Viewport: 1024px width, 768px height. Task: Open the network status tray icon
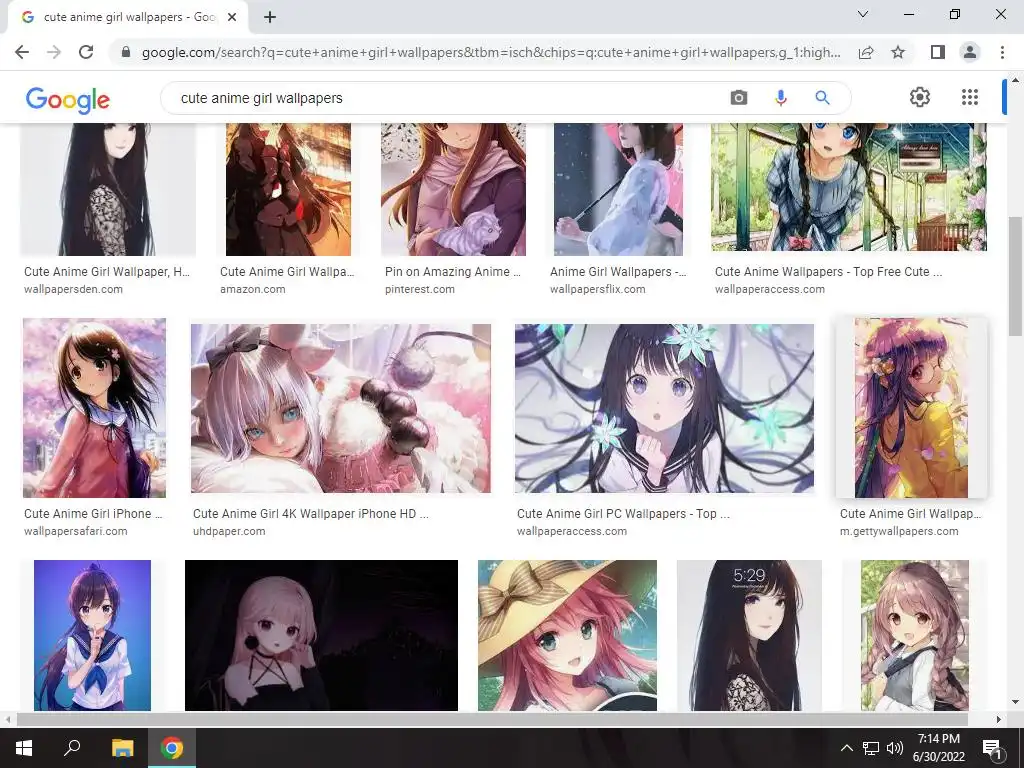(871, 748)
